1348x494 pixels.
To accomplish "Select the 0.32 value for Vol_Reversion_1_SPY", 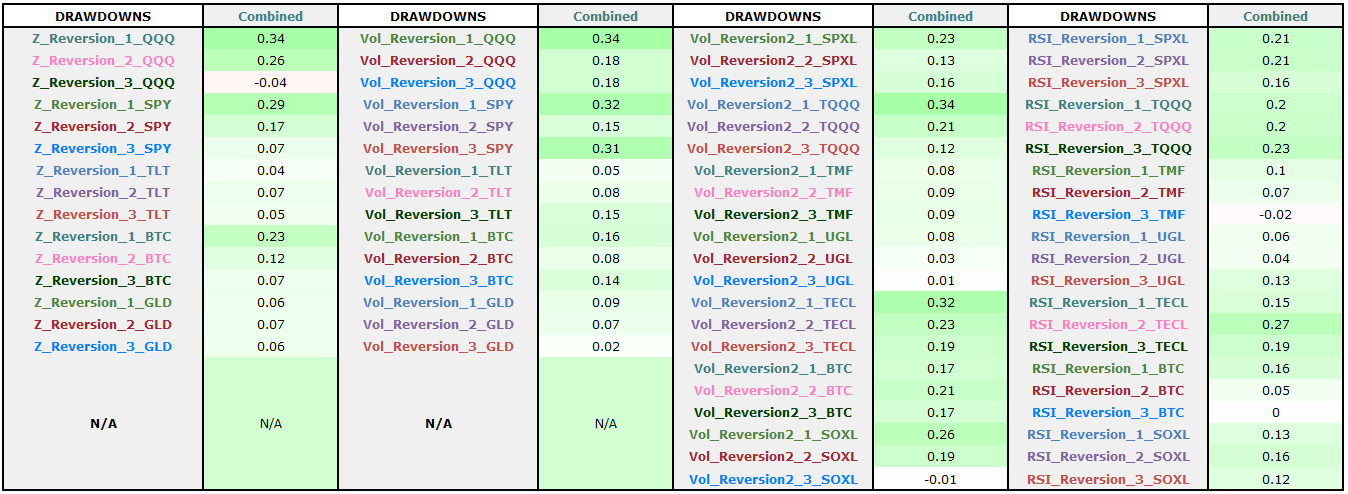I will [606, 104].
